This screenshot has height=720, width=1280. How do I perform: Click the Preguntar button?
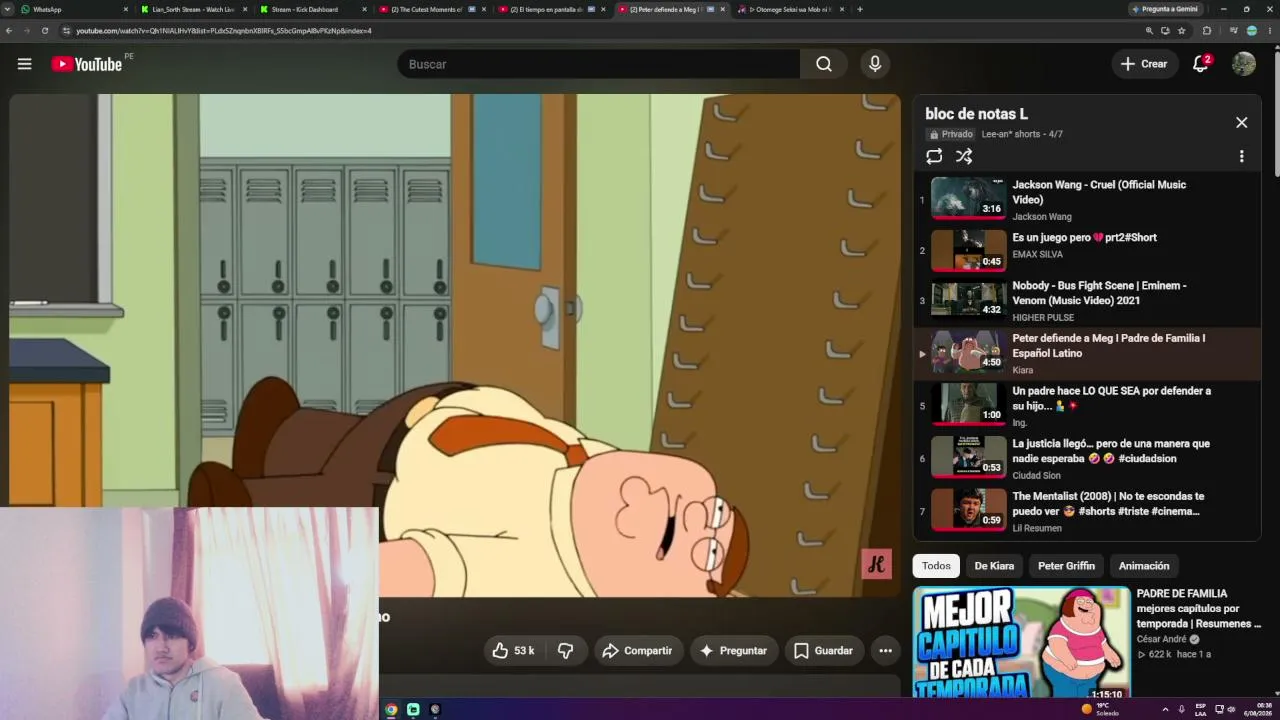point(733,651)
